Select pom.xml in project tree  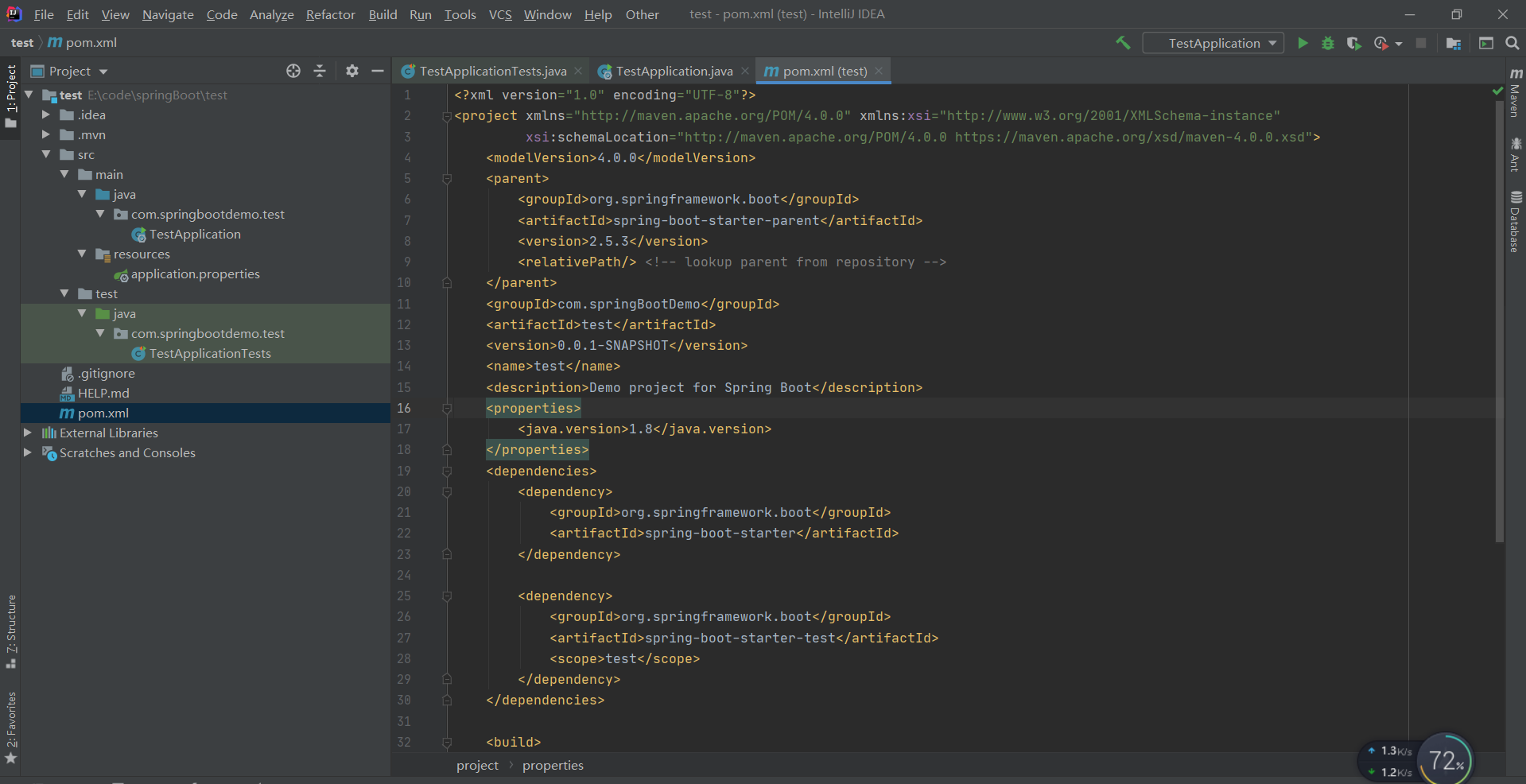pyautogui.click(x=103, y=413)
